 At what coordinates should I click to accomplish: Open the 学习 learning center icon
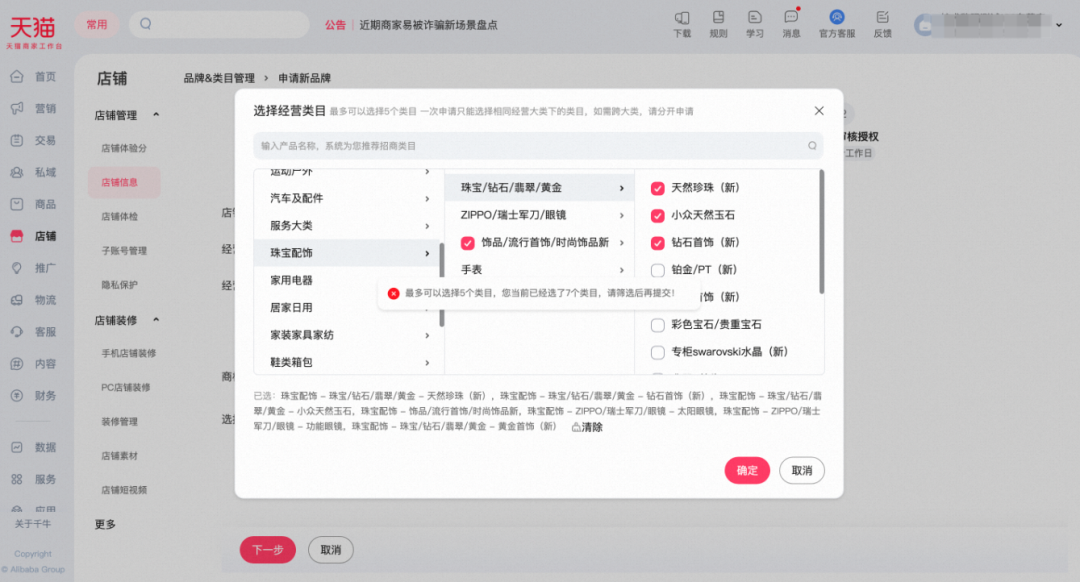[x=754, y=22]
